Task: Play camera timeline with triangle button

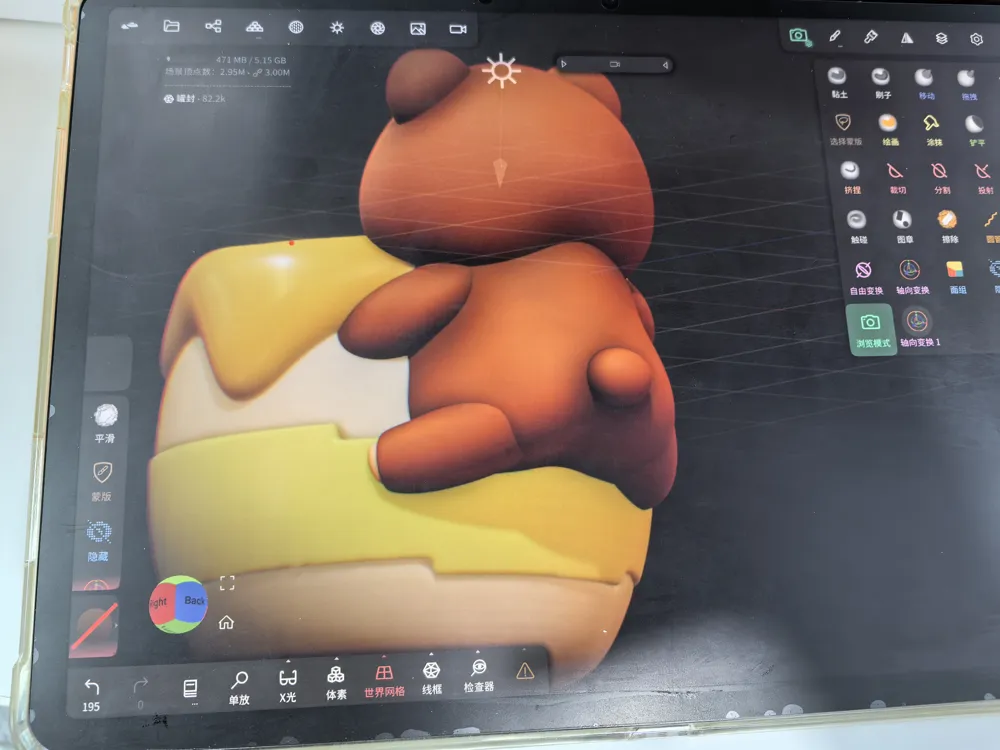Action: click(564, 64)
